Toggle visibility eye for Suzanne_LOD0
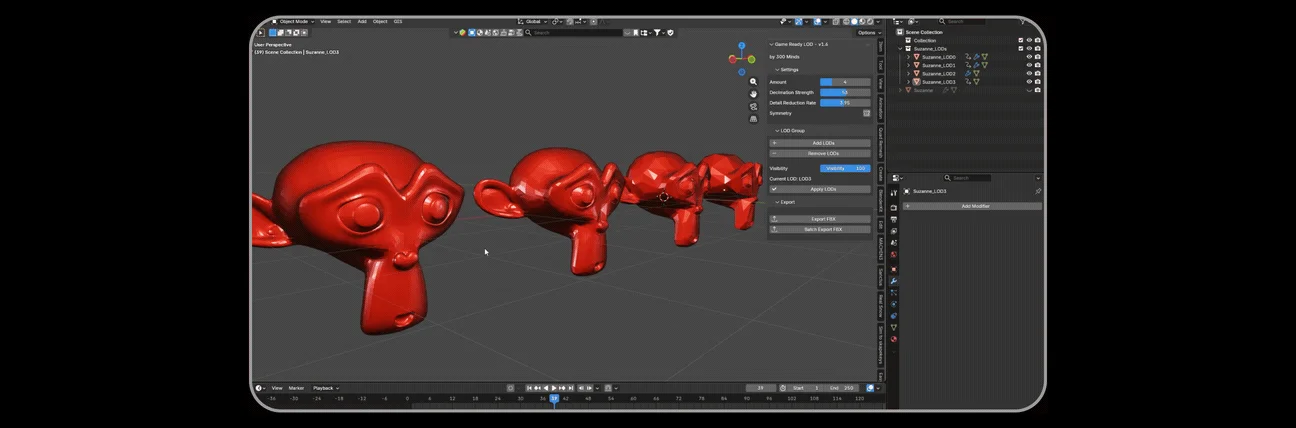 tap(1029, 57)
